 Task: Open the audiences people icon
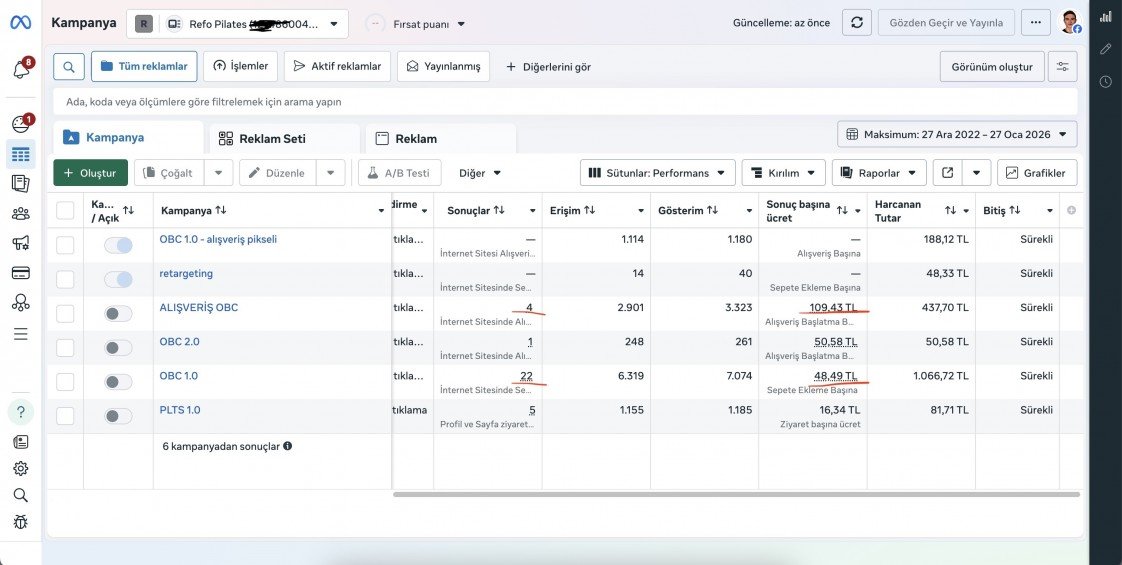click(21, 213)
